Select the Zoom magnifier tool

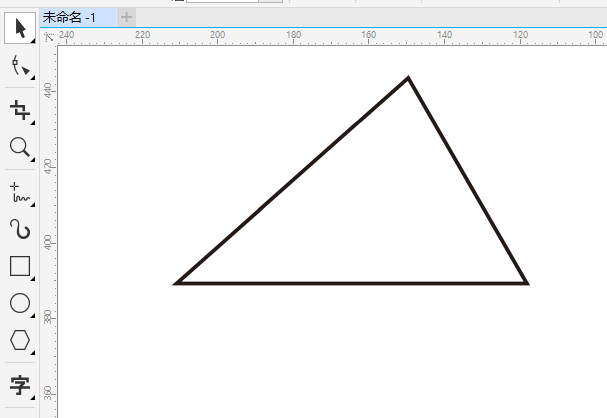pos(20,147)
